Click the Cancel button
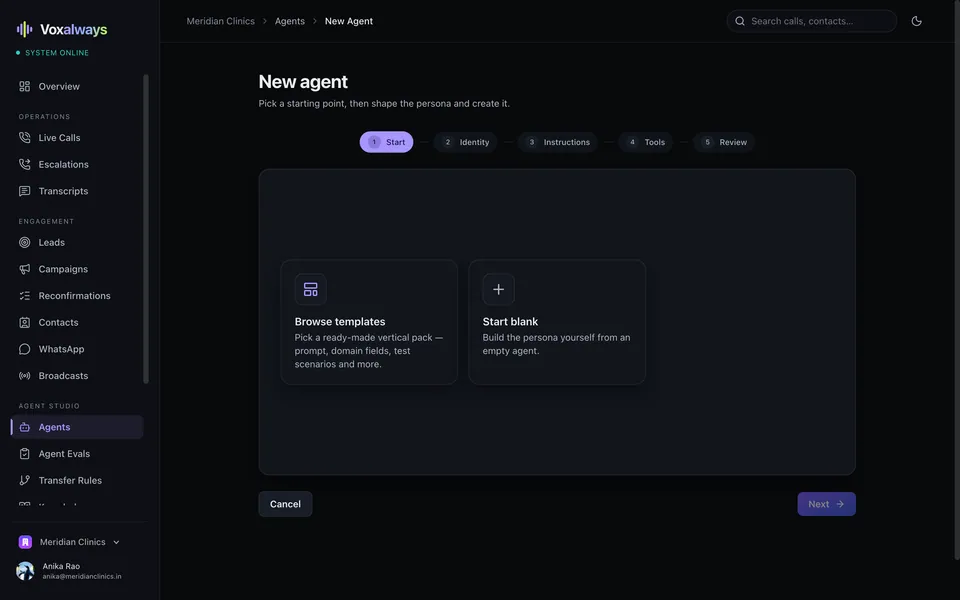 pyautogui.click(x=285, y=504)
